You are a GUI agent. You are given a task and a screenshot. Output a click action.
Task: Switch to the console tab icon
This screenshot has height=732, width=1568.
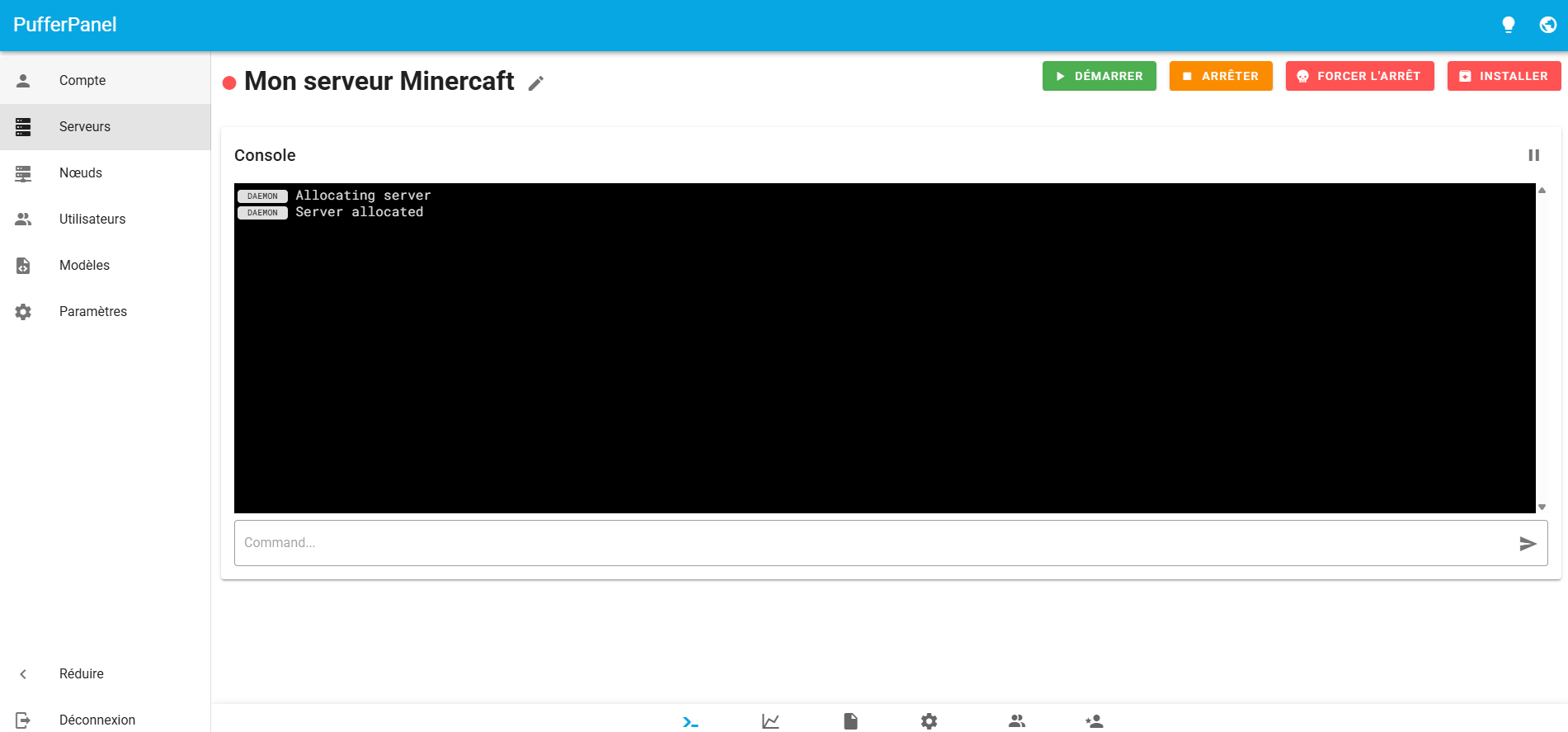click(x=690, y=721)
